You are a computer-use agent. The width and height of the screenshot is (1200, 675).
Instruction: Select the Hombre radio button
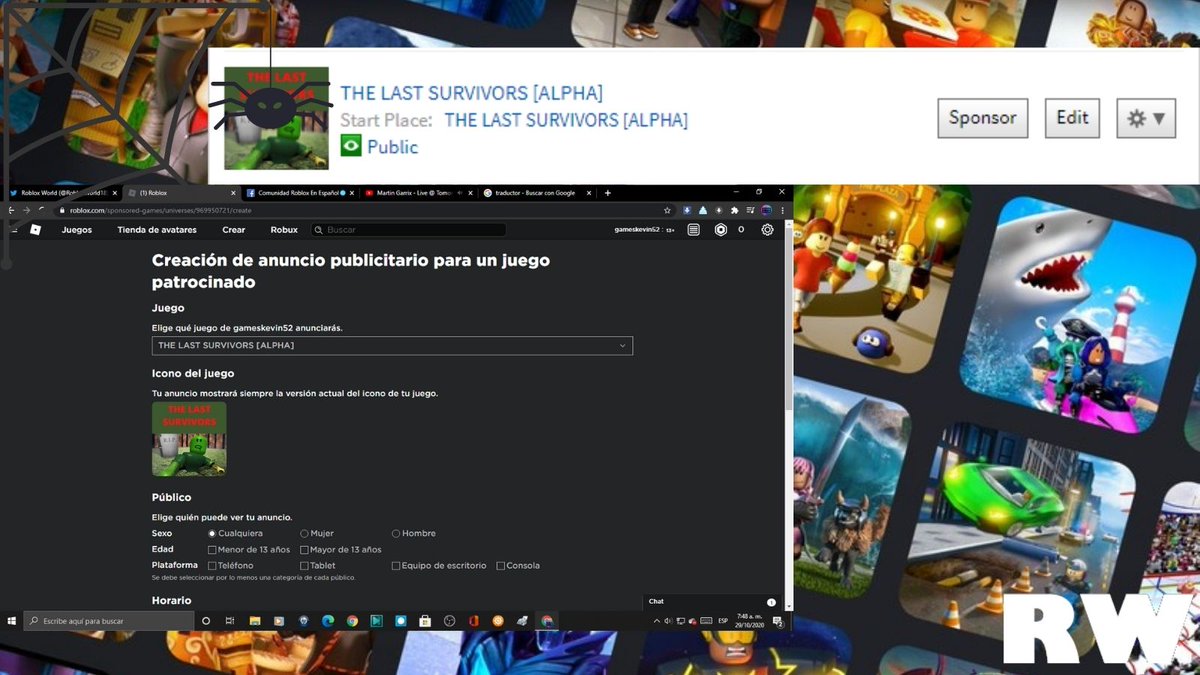coord(396,534)
